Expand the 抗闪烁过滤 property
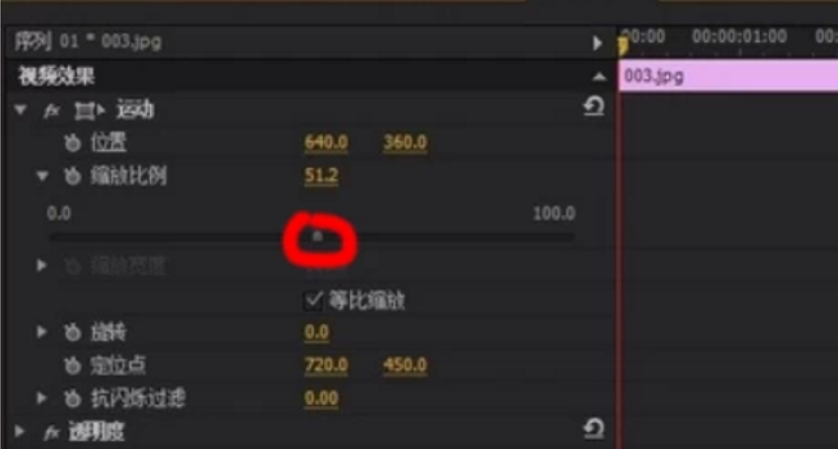838x450 pixels. 42,398
